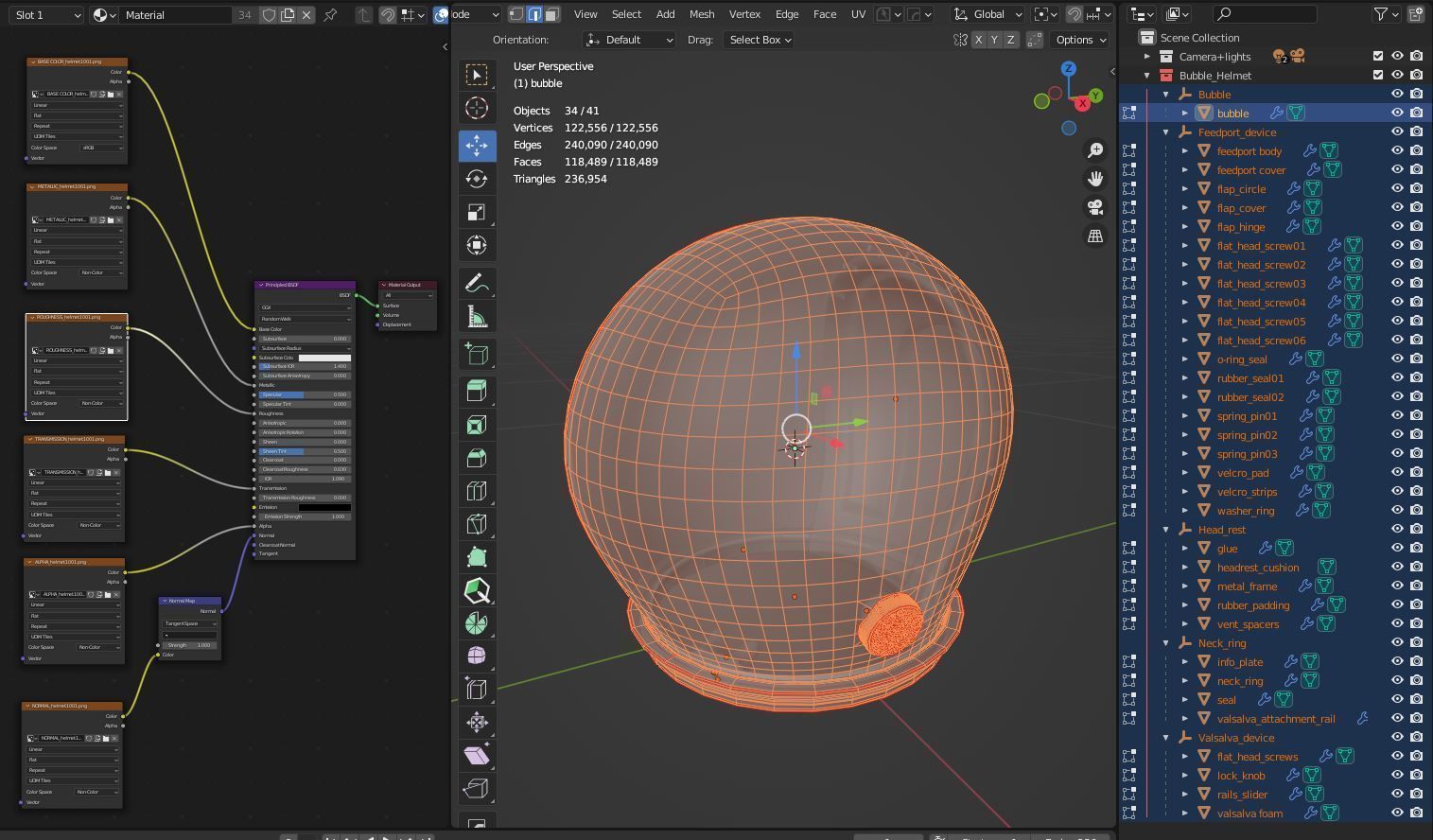The image size is (1433, 840).
Task: Enable face select mode
Action: [552, 14]
